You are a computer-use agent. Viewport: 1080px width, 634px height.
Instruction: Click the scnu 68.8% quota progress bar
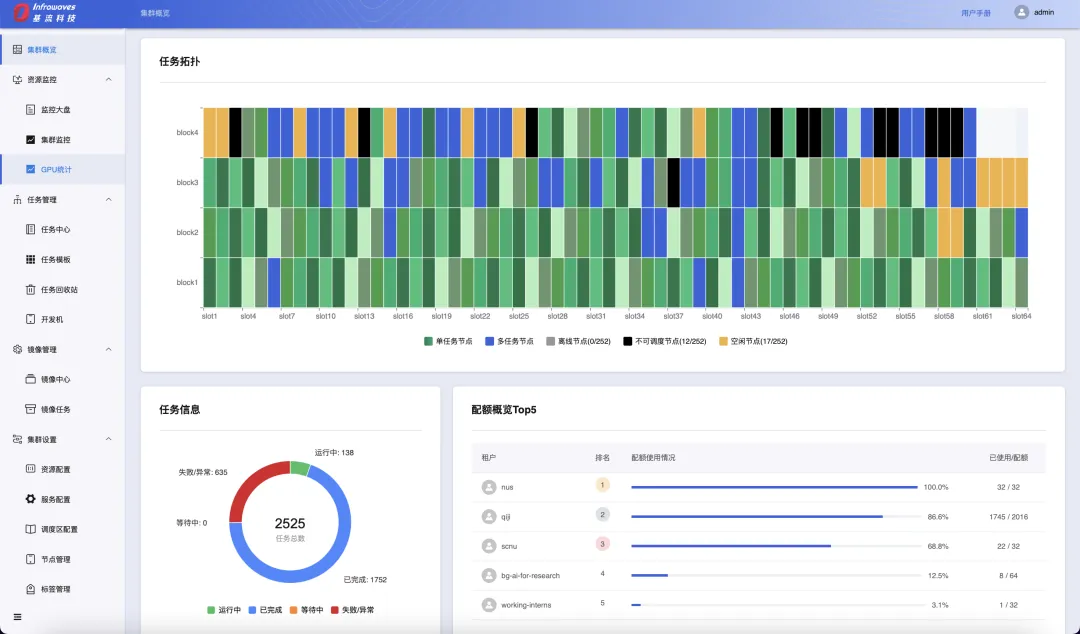pyautogui.click(x=776, y=546)
